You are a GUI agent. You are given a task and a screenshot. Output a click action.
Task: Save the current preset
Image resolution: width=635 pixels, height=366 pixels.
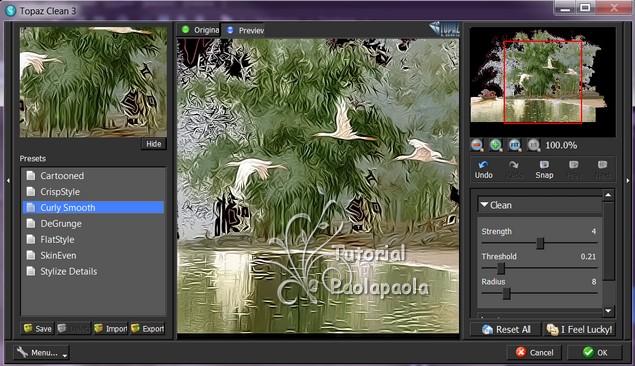(37, 328)
